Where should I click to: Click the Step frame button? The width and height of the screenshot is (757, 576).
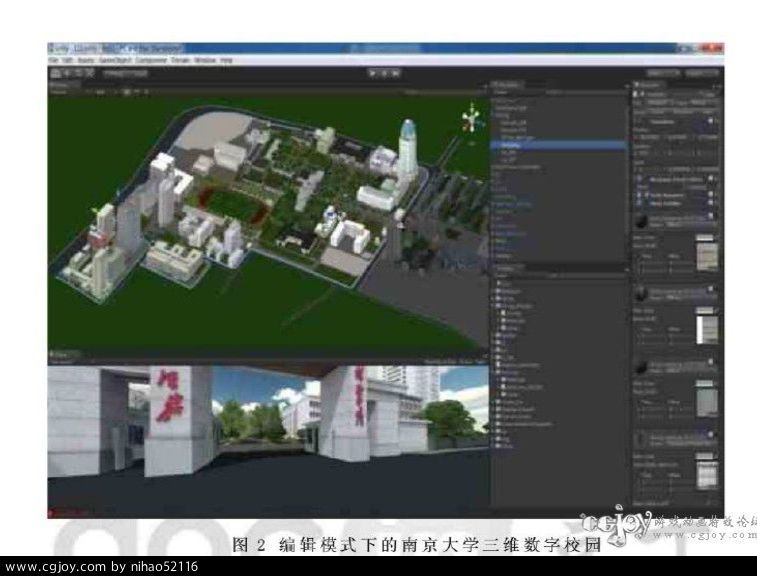click(395, 73)
